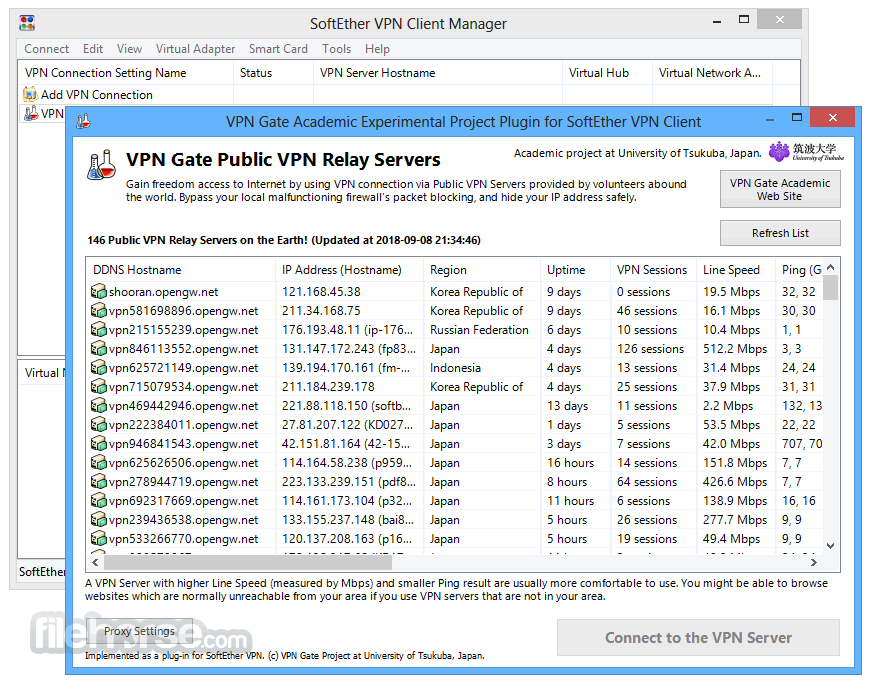Viewport: 870px width, 684px height.
Task: Sort servers by DDNS Hostname column
Action: (x=180, y=270)
